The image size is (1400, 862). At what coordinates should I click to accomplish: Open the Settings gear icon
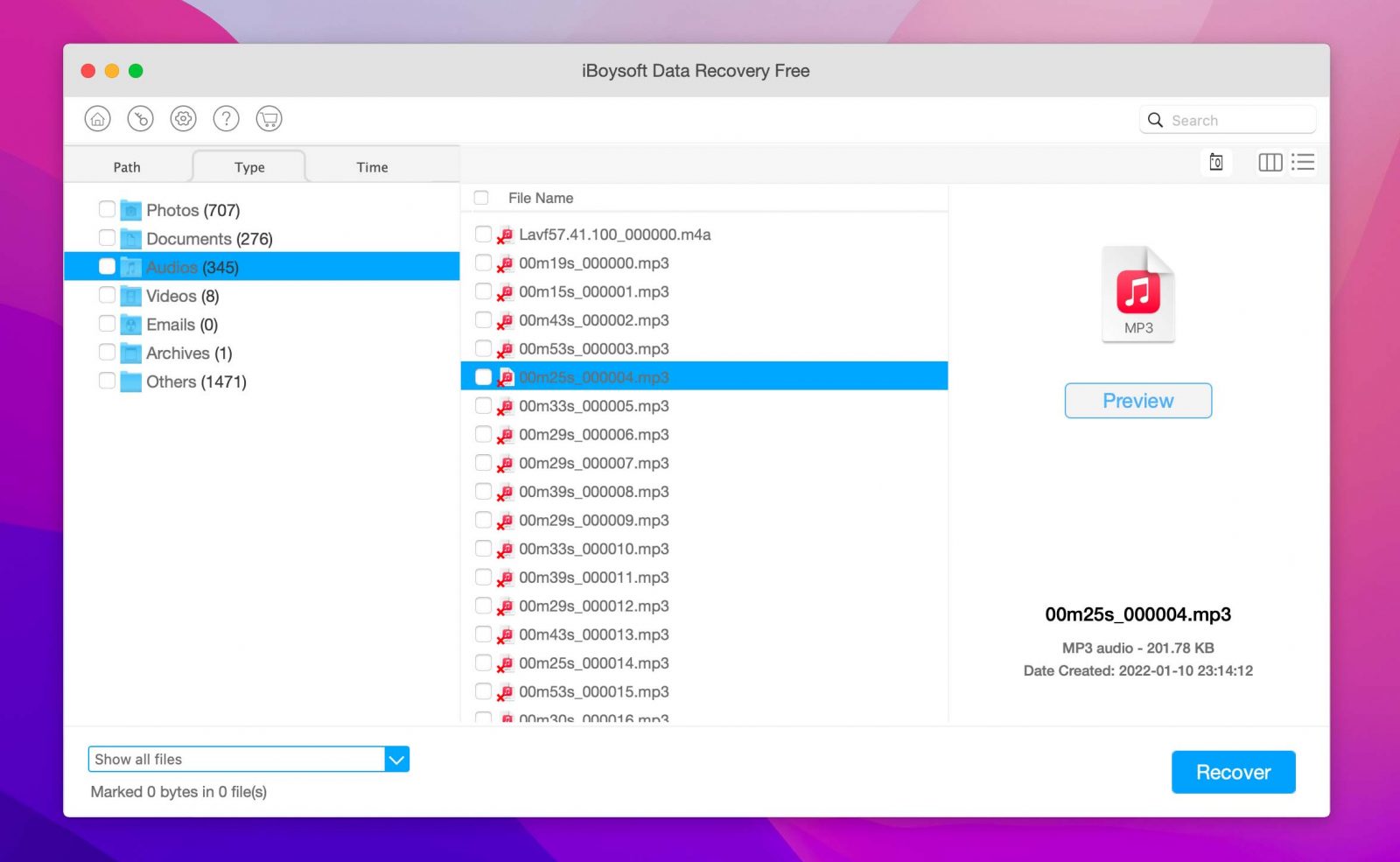pyautogui.click(x=183, y=118)
